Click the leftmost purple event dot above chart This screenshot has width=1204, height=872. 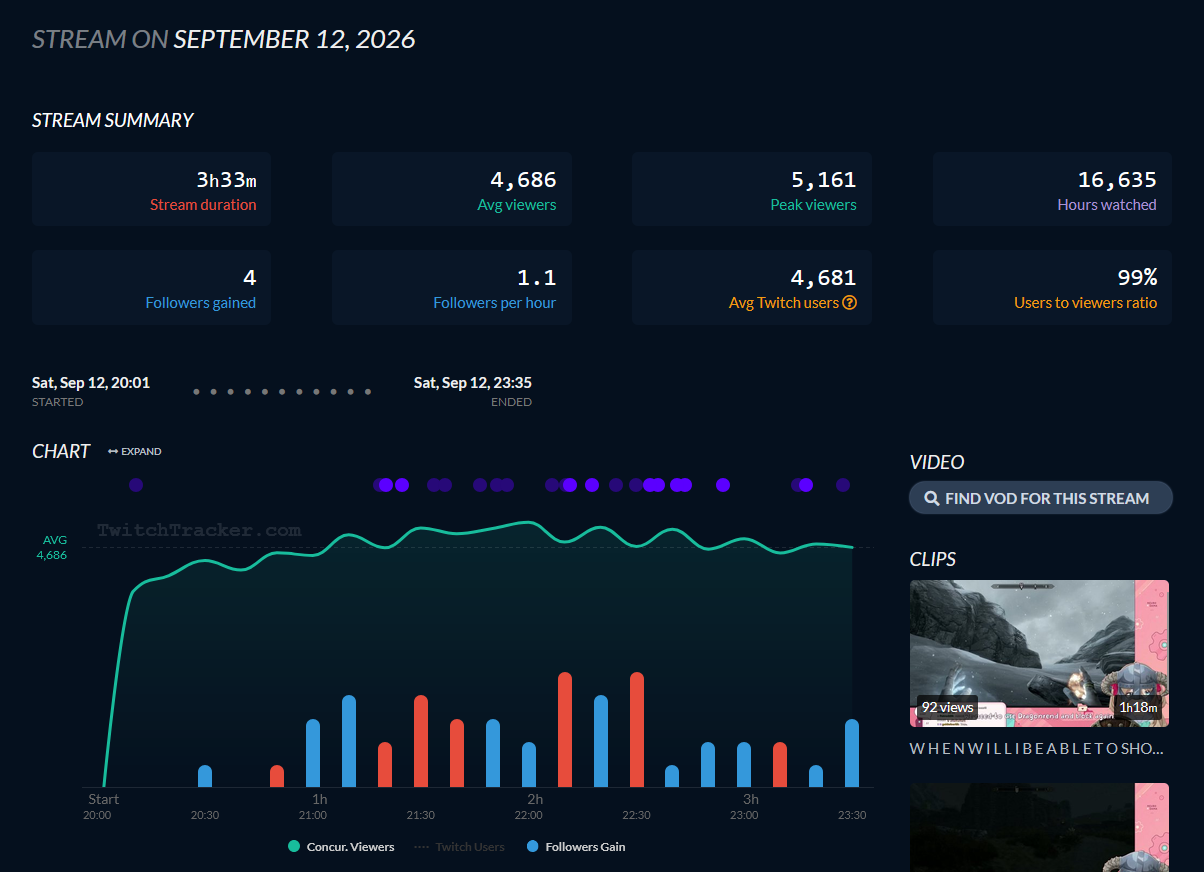[136, 485]
